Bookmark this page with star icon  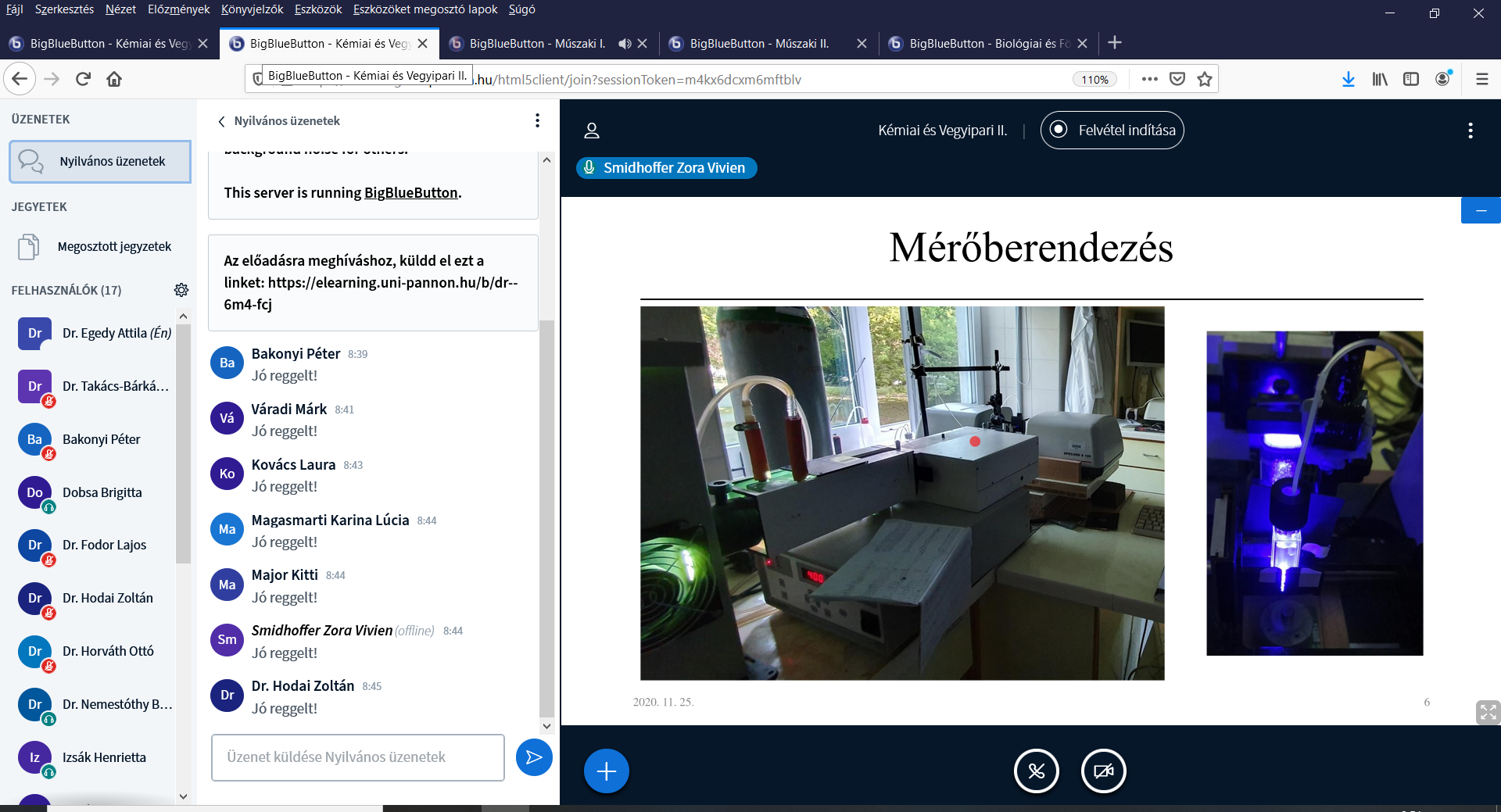[x=1205, y=79]
